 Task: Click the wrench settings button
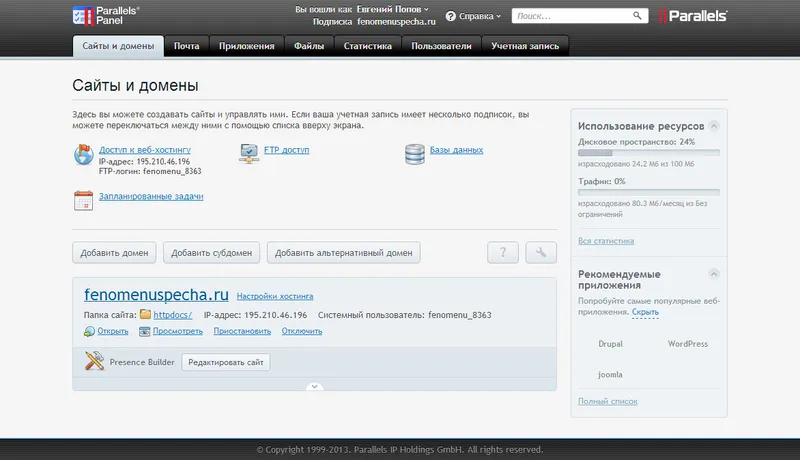541,252
